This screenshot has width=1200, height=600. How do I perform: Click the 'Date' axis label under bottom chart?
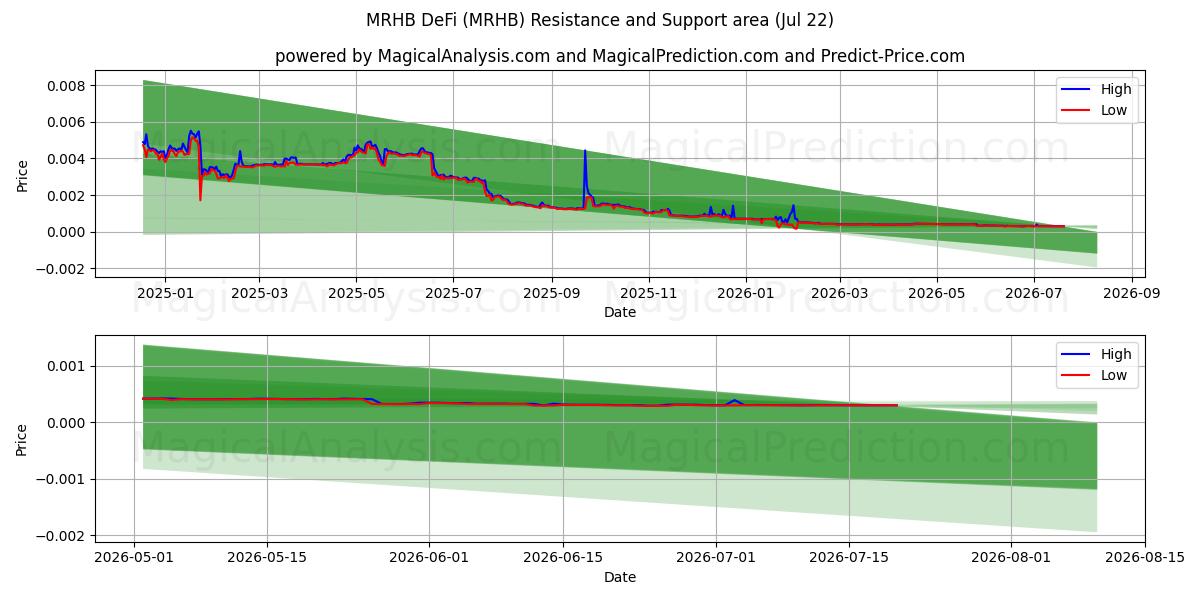coord(620,577)
